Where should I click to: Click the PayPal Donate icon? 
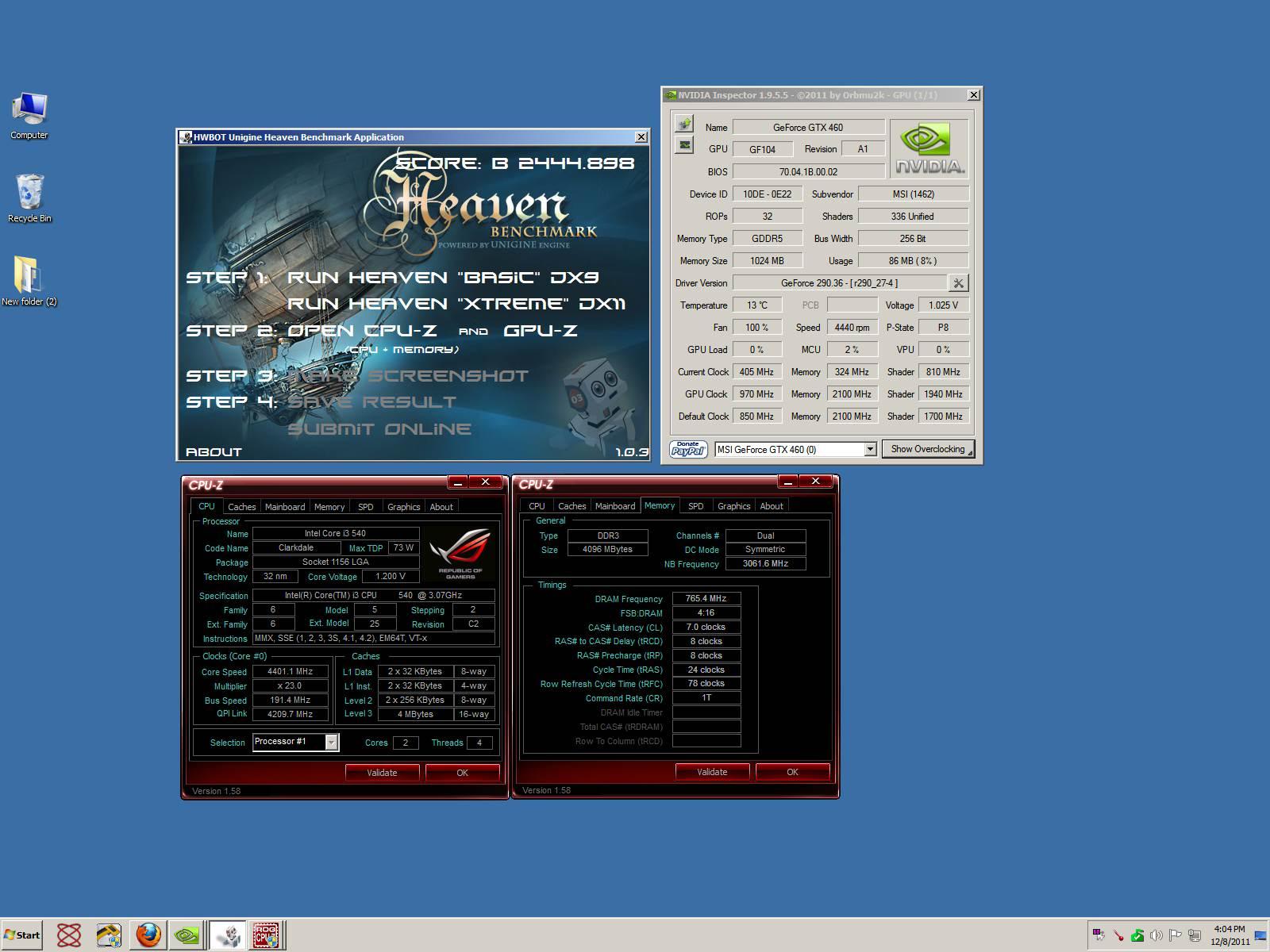click(x=688, y=449)
